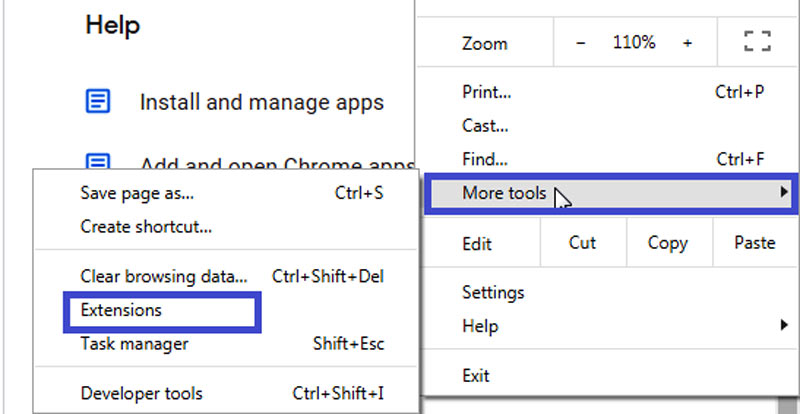Launch Task manager from submenu
The image size is (800, 414).
click(134, 343)
